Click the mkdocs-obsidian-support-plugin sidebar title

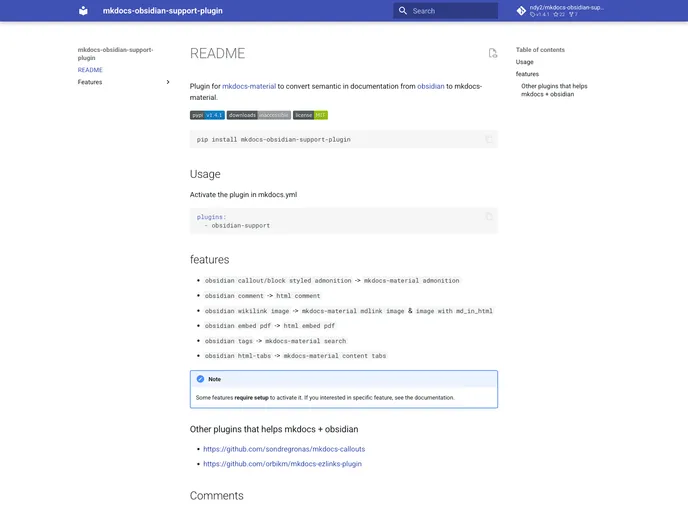pyautogui.click(x=115, y=54)
